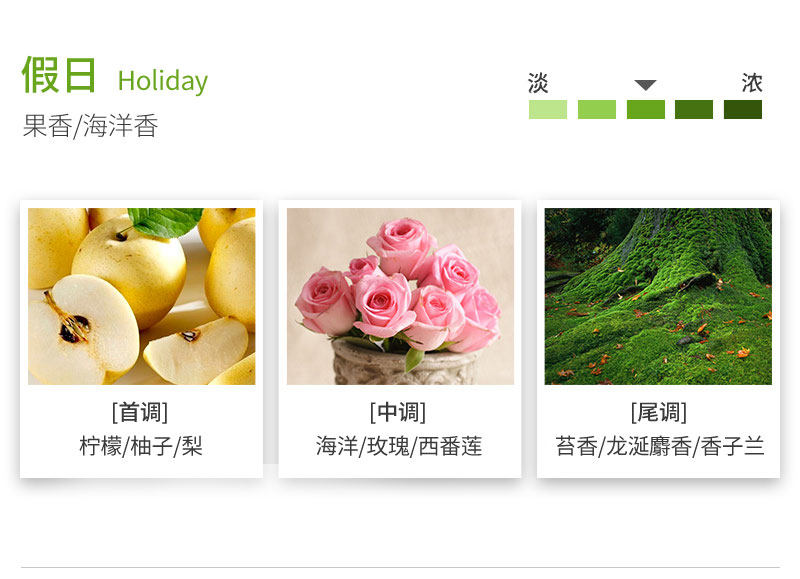This screenshot has width=800, height=579.
Task: Click the green Holiday text
Action: click(163, 81)
